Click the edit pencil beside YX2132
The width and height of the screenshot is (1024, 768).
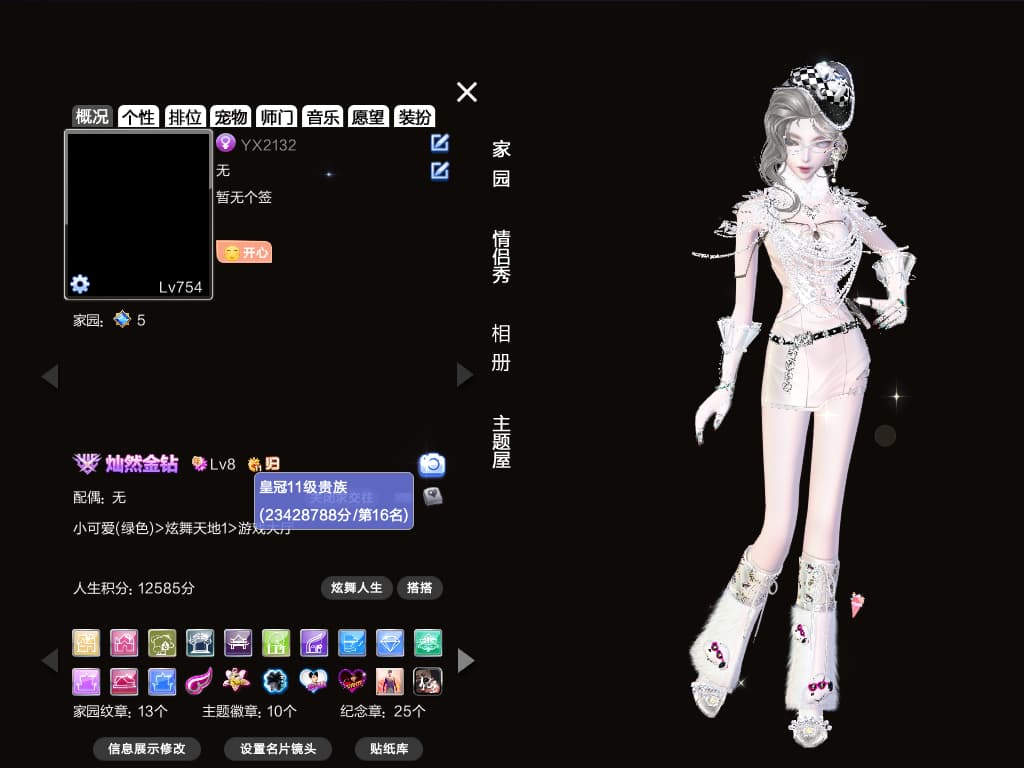[438, 143]
